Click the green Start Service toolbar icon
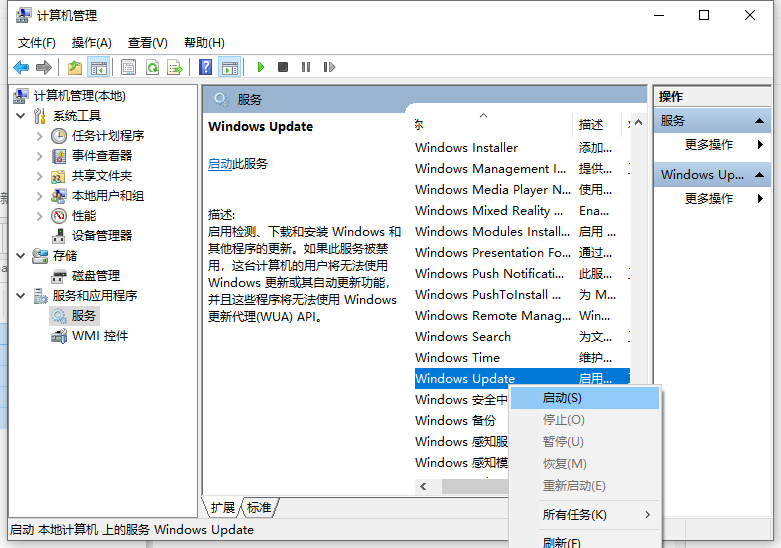Viewport: 781px width, 548px height. coord(261,67)
